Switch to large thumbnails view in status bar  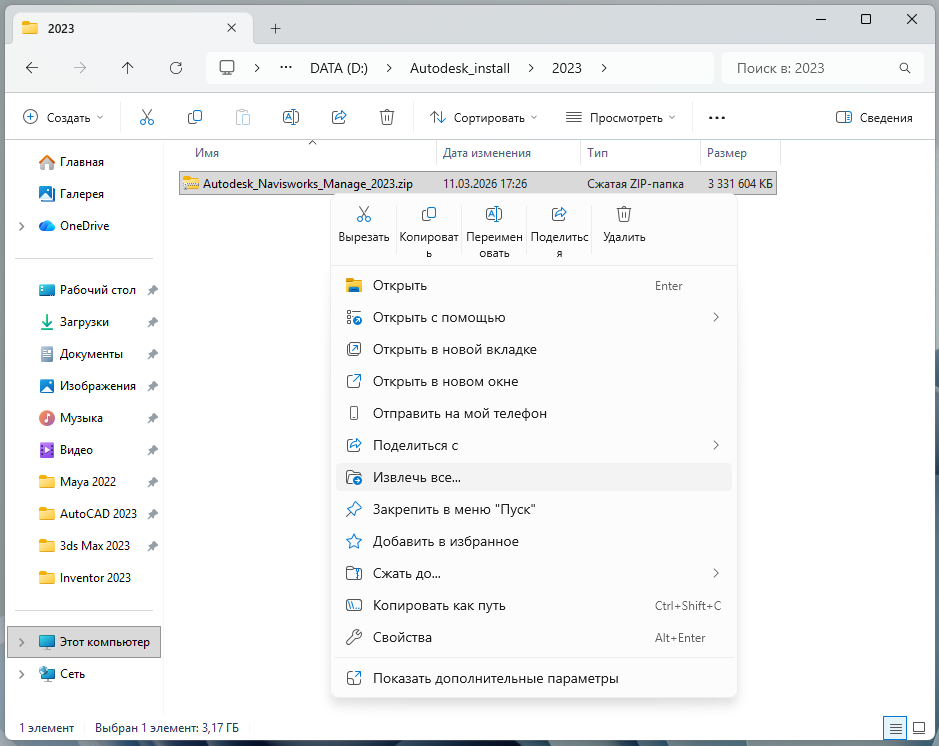click(x=919, y=729)
